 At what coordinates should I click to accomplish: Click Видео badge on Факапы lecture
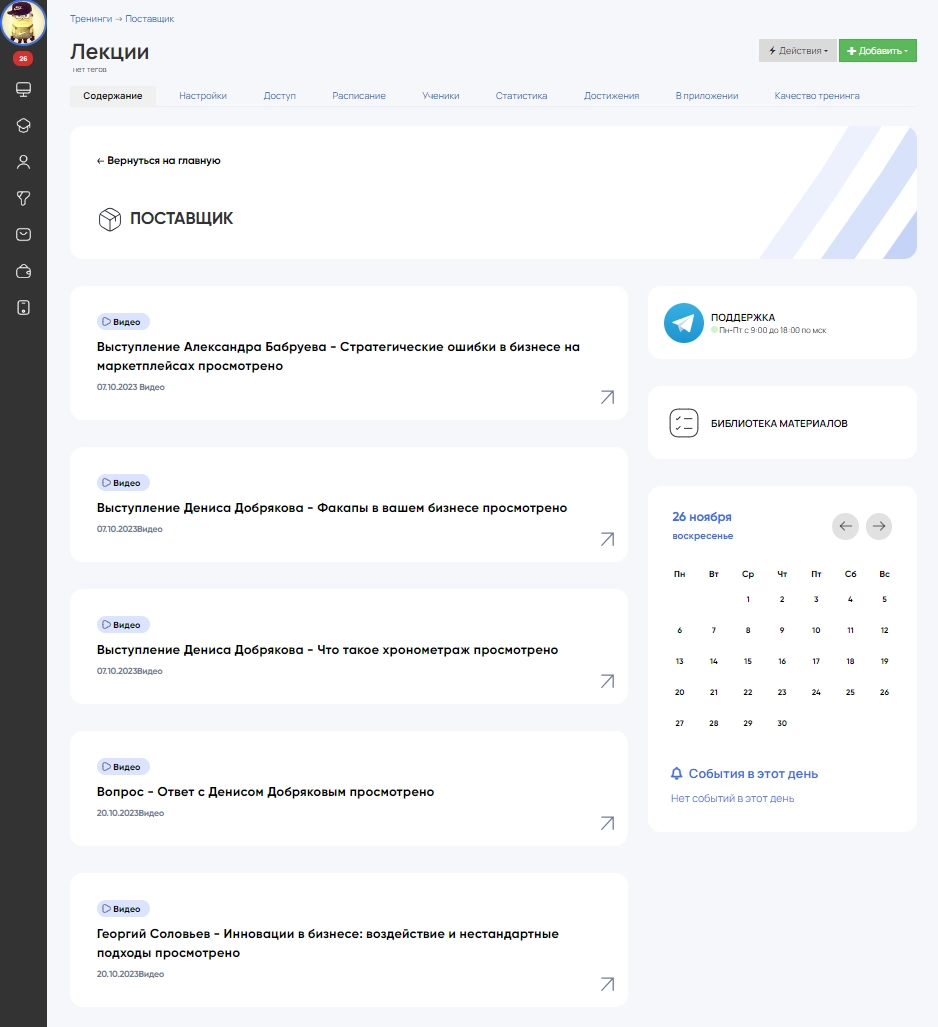point(123,483)
